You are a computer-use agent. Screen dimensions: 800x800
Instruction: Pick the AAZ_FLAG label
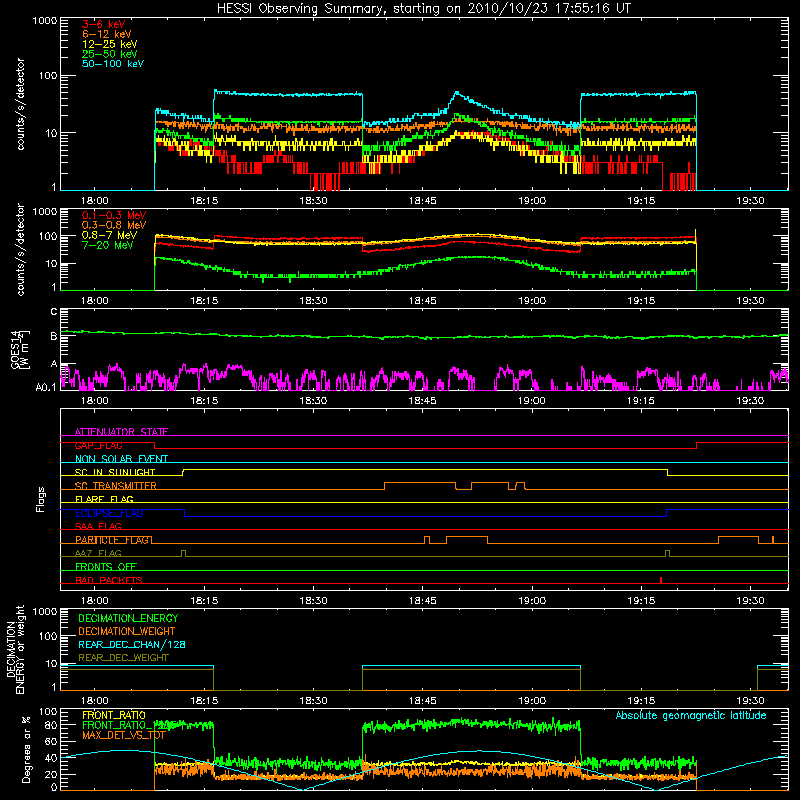(98, 553)
